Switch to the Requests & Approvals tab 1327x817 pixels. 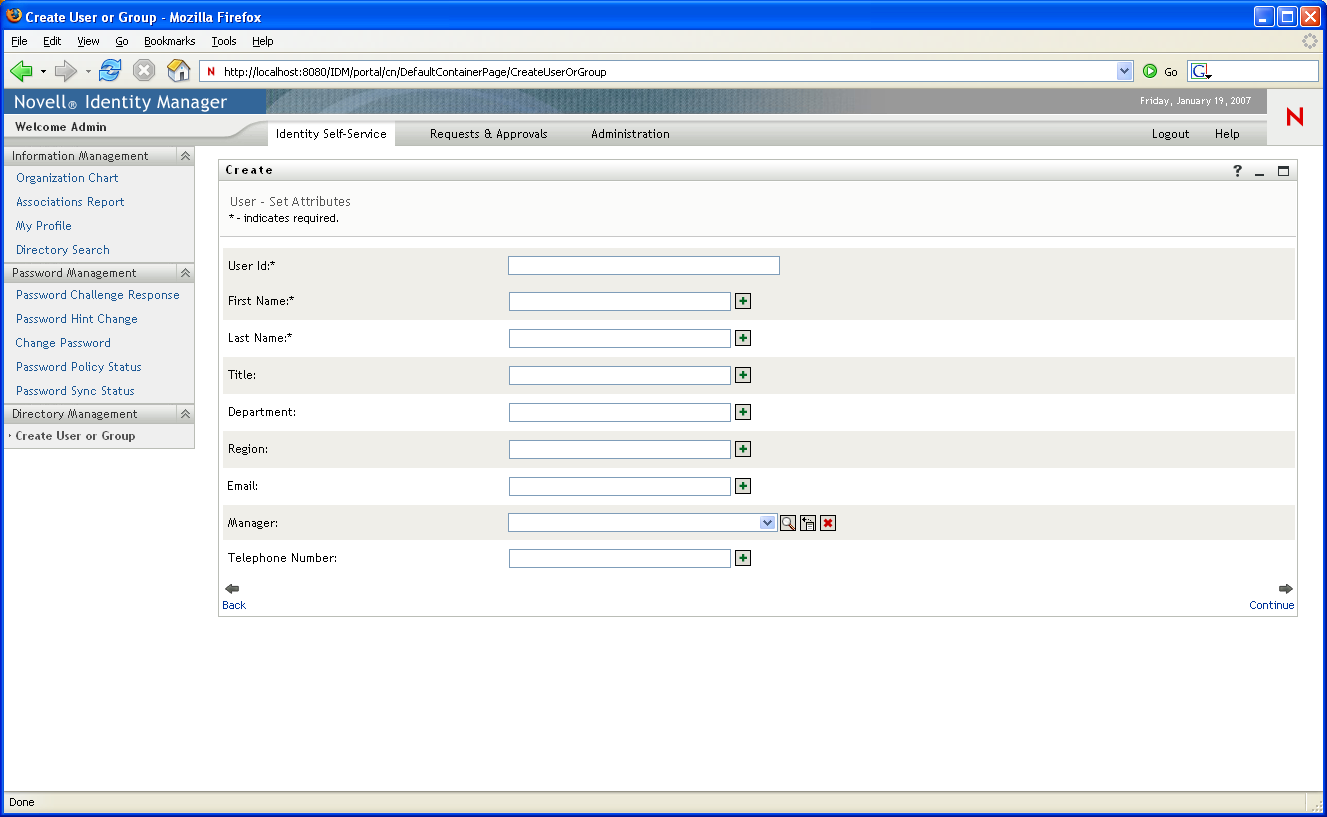pyautogui.click(x=489, y=134)
